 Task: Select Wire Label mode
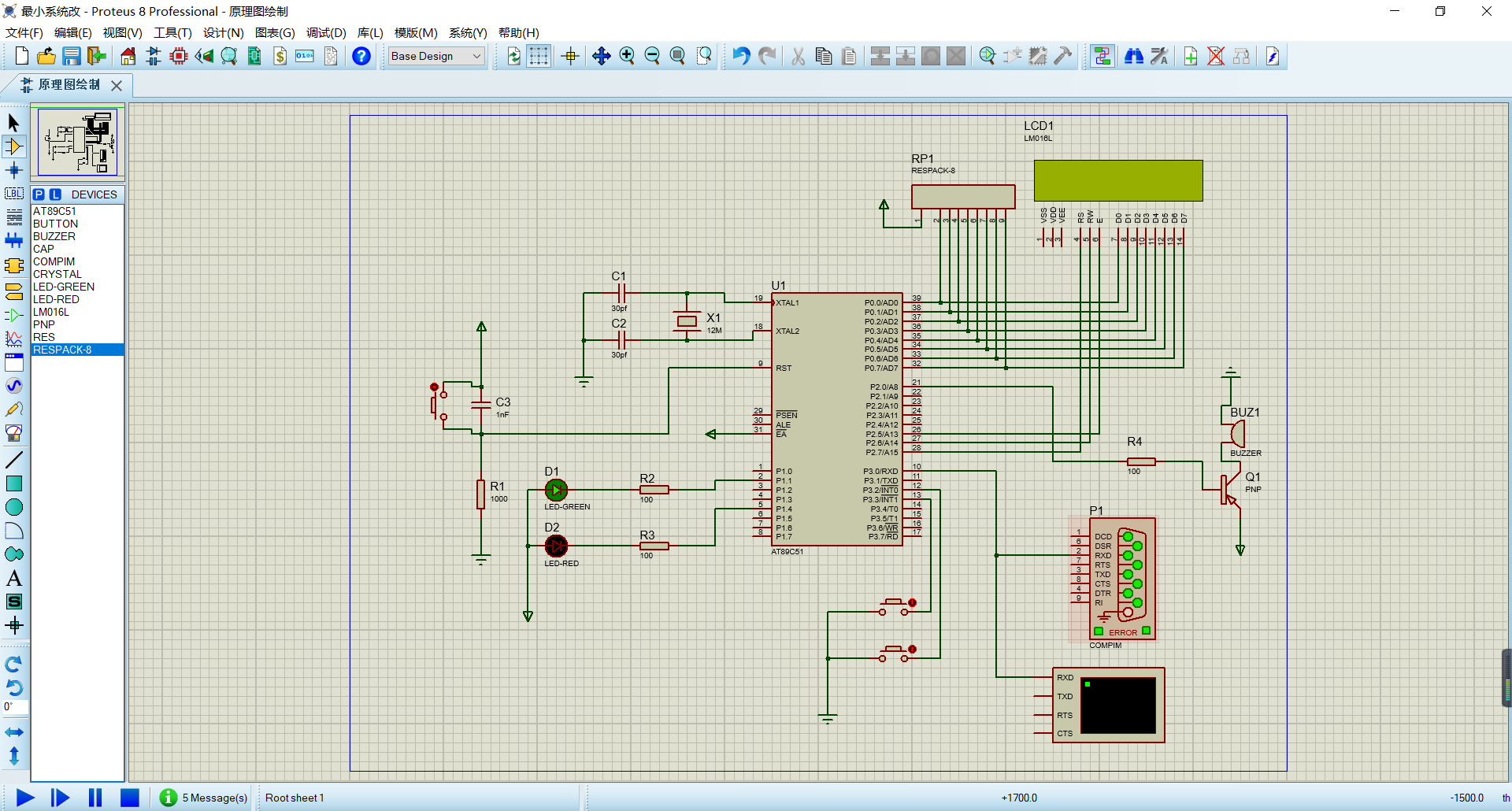point(13,194)
